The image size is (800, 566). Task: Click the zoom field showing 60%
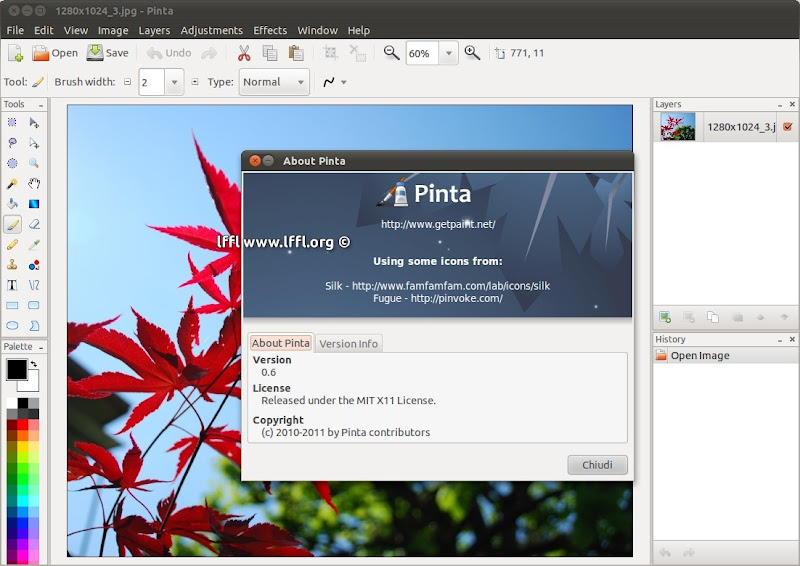point(422,53)
